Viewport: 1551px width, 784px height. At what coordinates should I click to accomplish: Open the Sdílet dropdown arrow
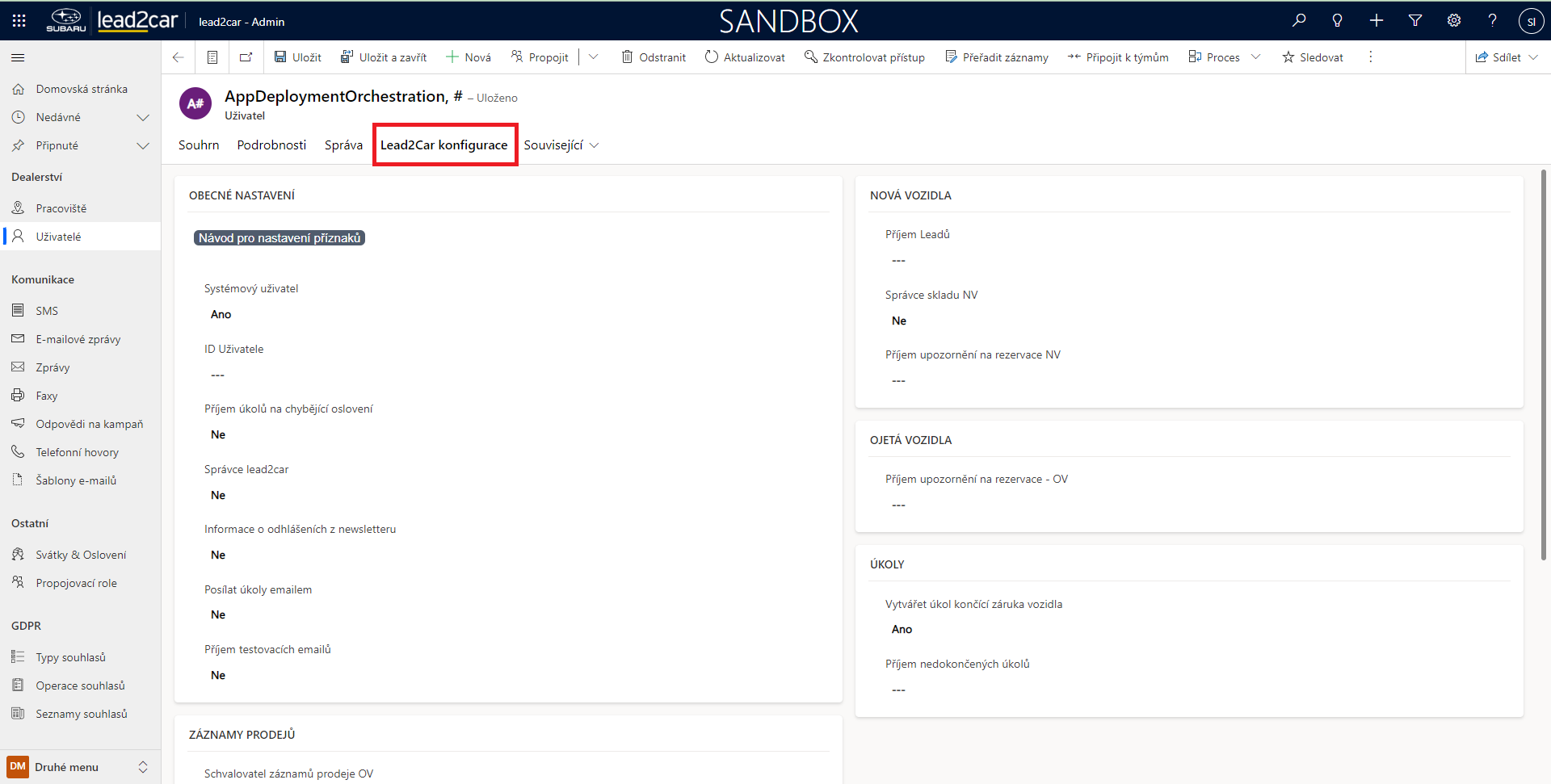(1534, 57)
